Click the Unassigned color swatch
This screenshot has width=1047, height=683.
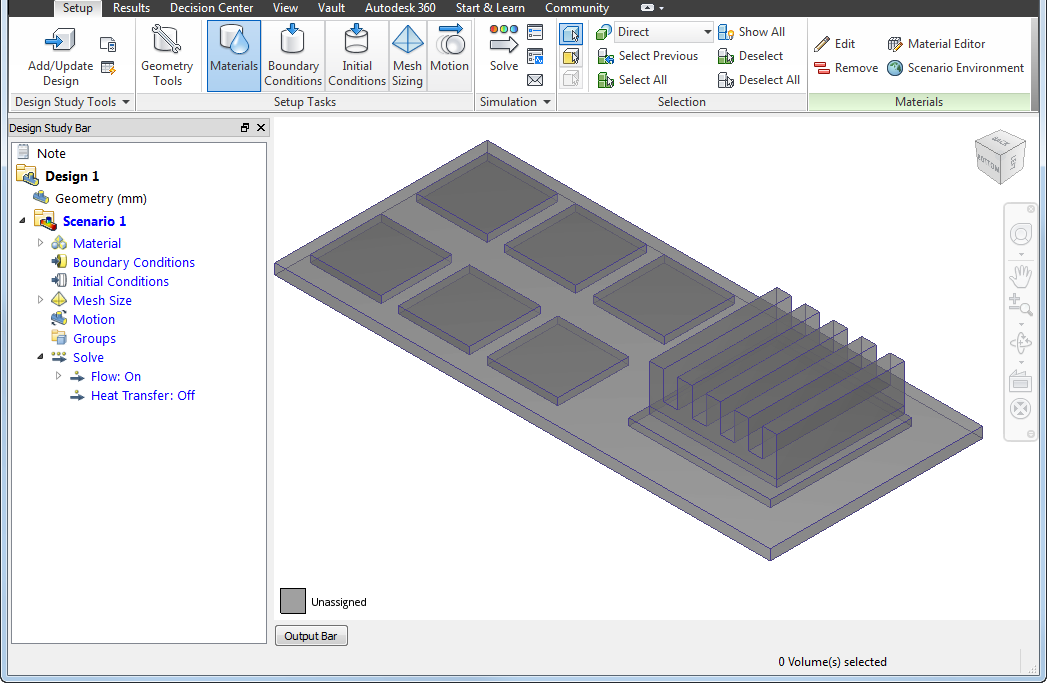click(x=292, y=600)
